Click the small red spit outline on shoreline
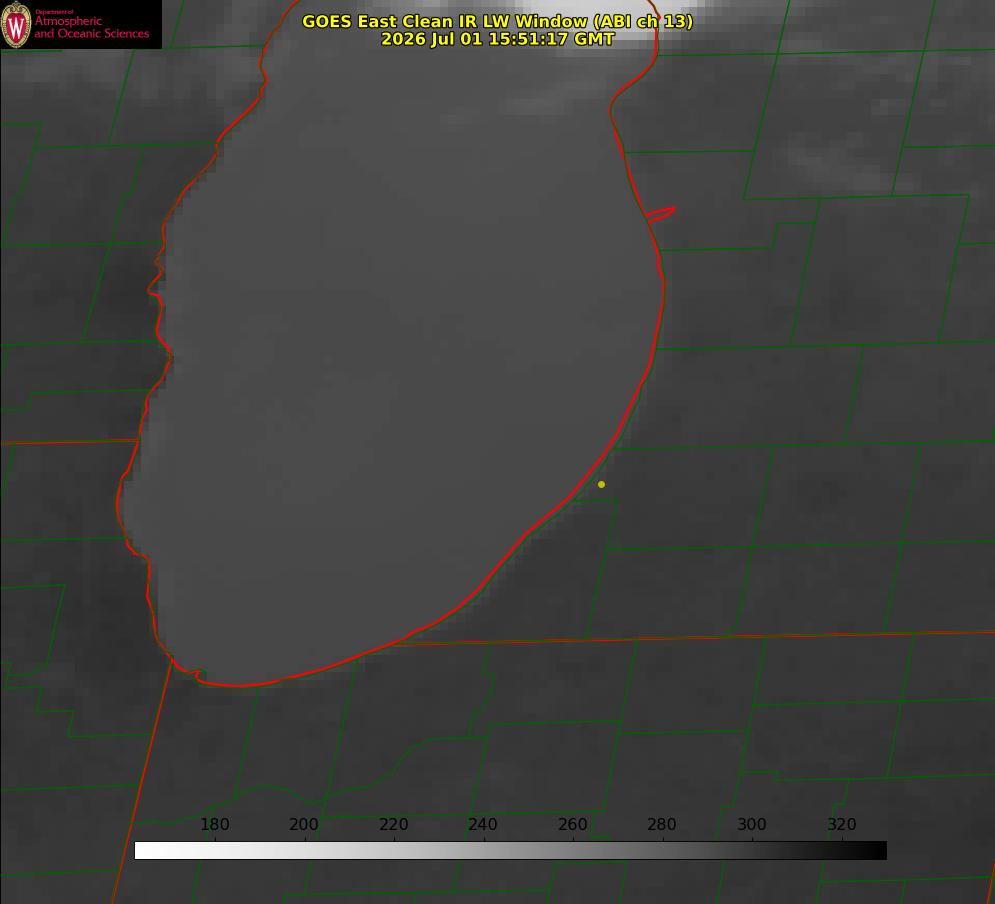 point(661,214)
